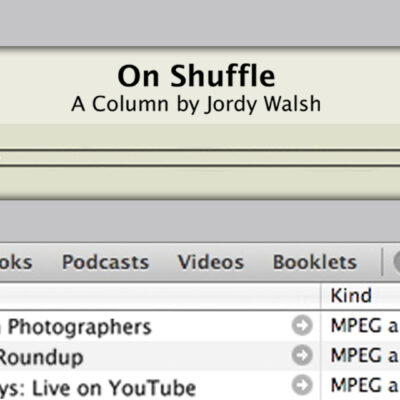Click the arrow icon beside Roundup
The image size is (400, 400).
tap(302, 355)
